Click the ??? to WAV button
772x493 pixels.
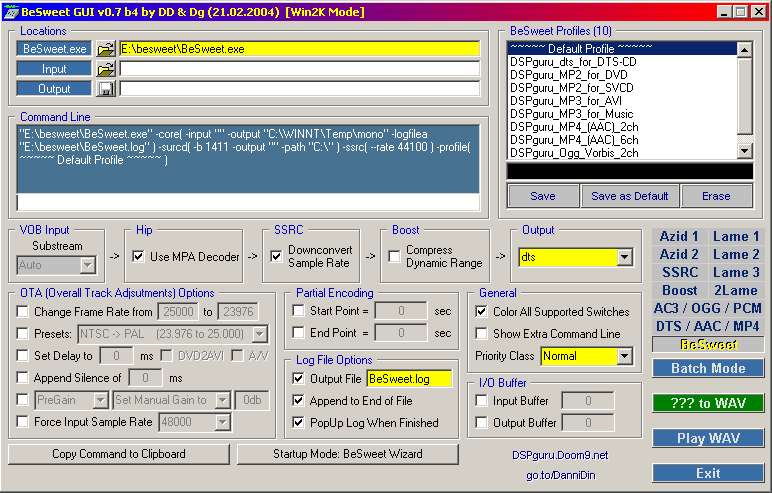pos(708,403)
